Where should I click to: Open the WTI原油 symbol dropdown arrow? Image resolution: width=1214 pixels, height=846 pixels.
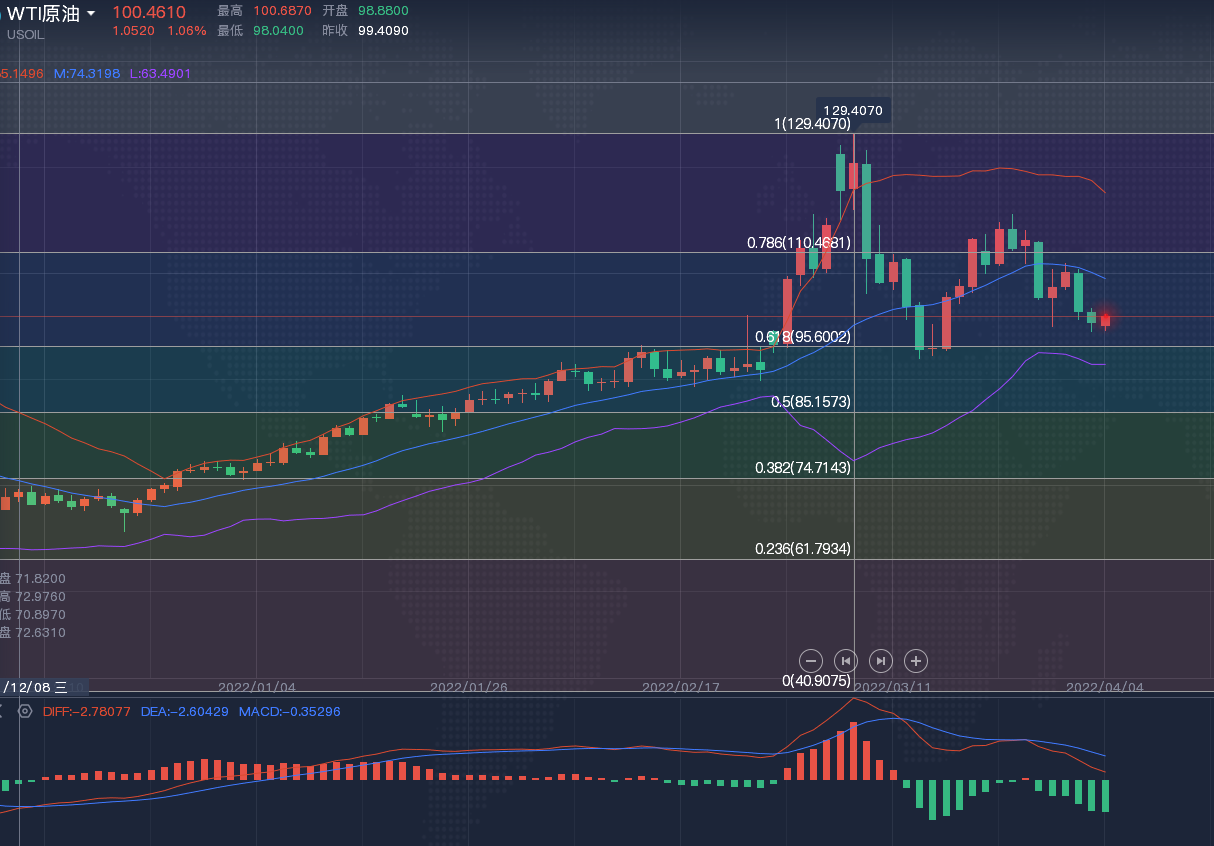click(92, 14)
